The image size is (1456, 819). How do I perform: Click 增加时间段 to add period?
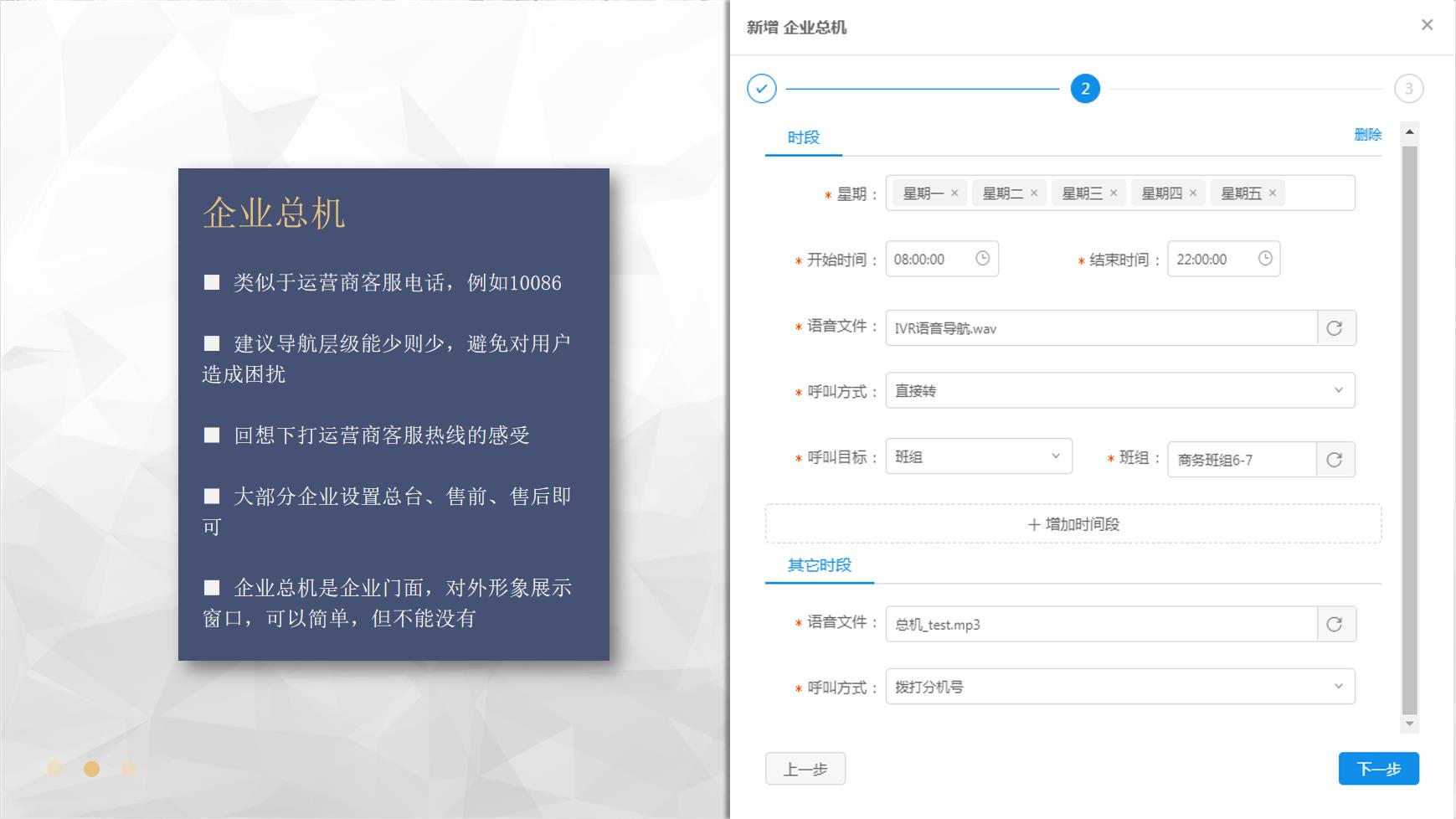pyautogui.click(x=1073, y=524)
